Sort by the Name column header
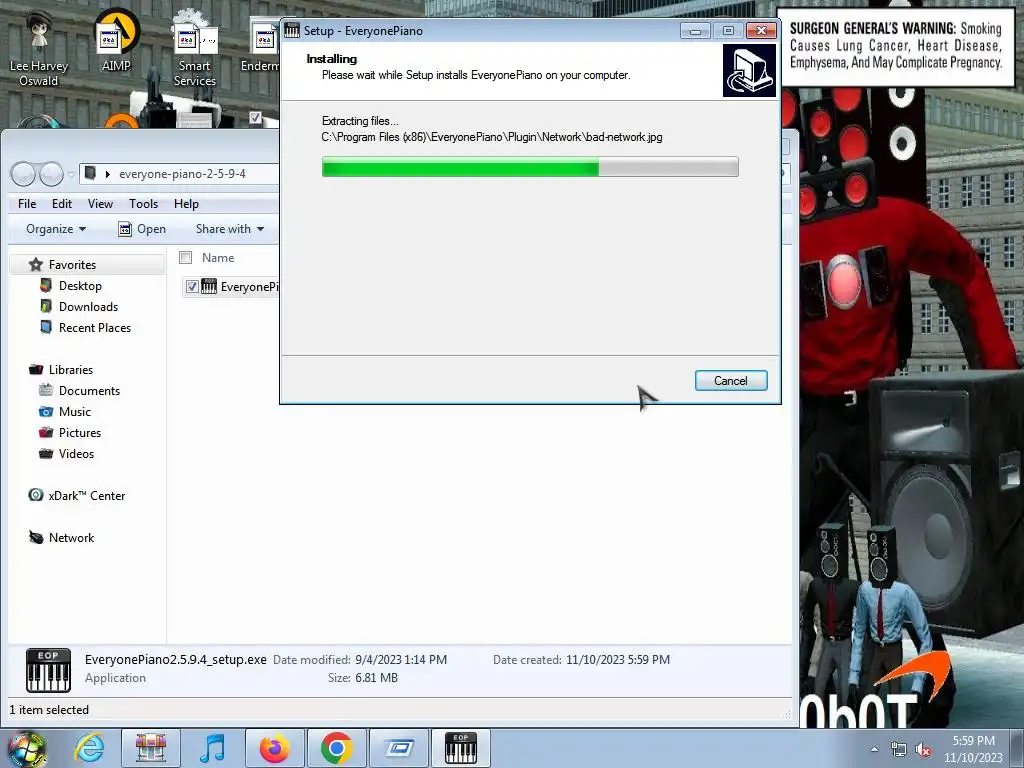Screen dimensions: 1024x768 (218, 258)
